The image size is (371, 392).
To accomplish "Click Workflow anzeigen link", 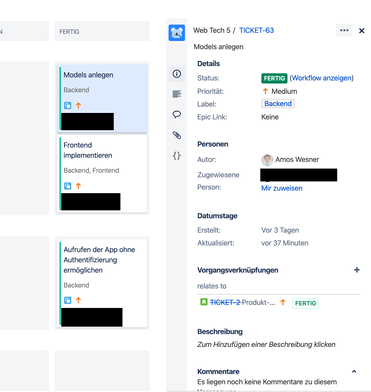I will pos(322,78).
